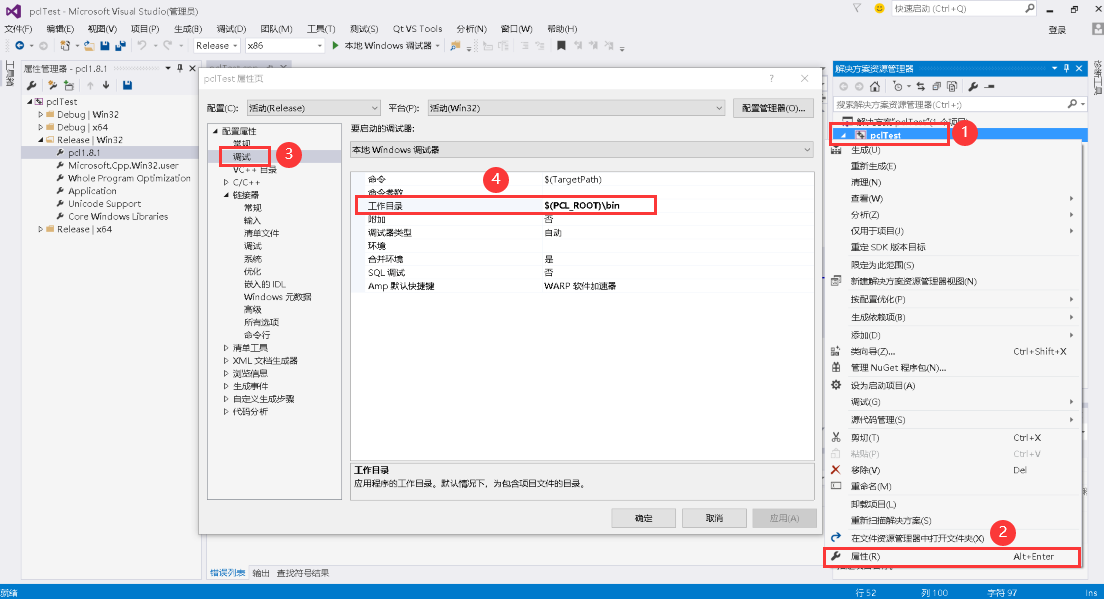Start debugging with the green play icon
Image resolution: width=1105 pixels, height=600 pixels.
pyautogui.click(x=335, y=45)
